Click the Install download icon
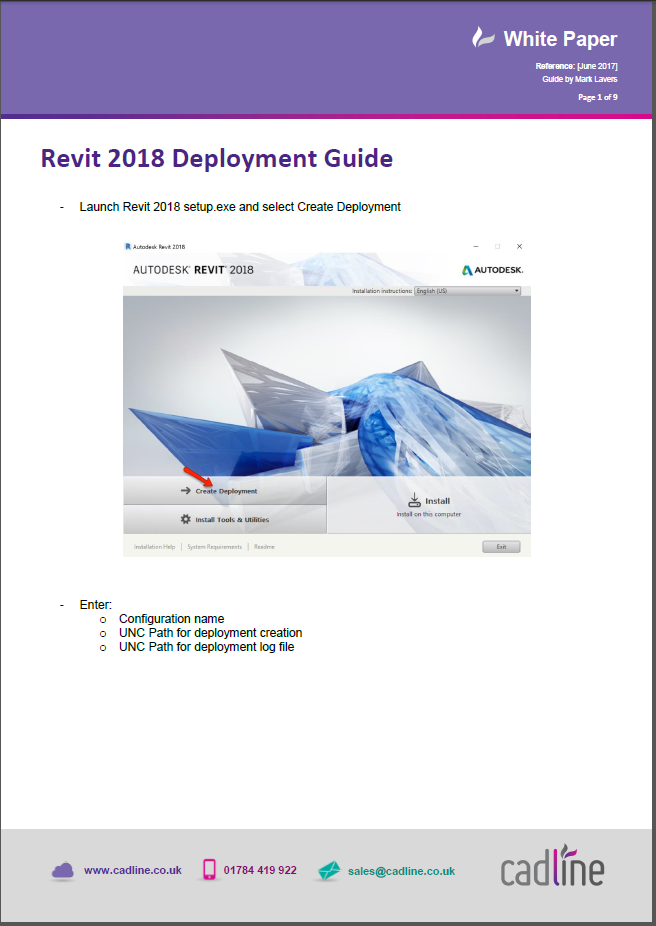 pyautogui.click(x=415, y=500)
